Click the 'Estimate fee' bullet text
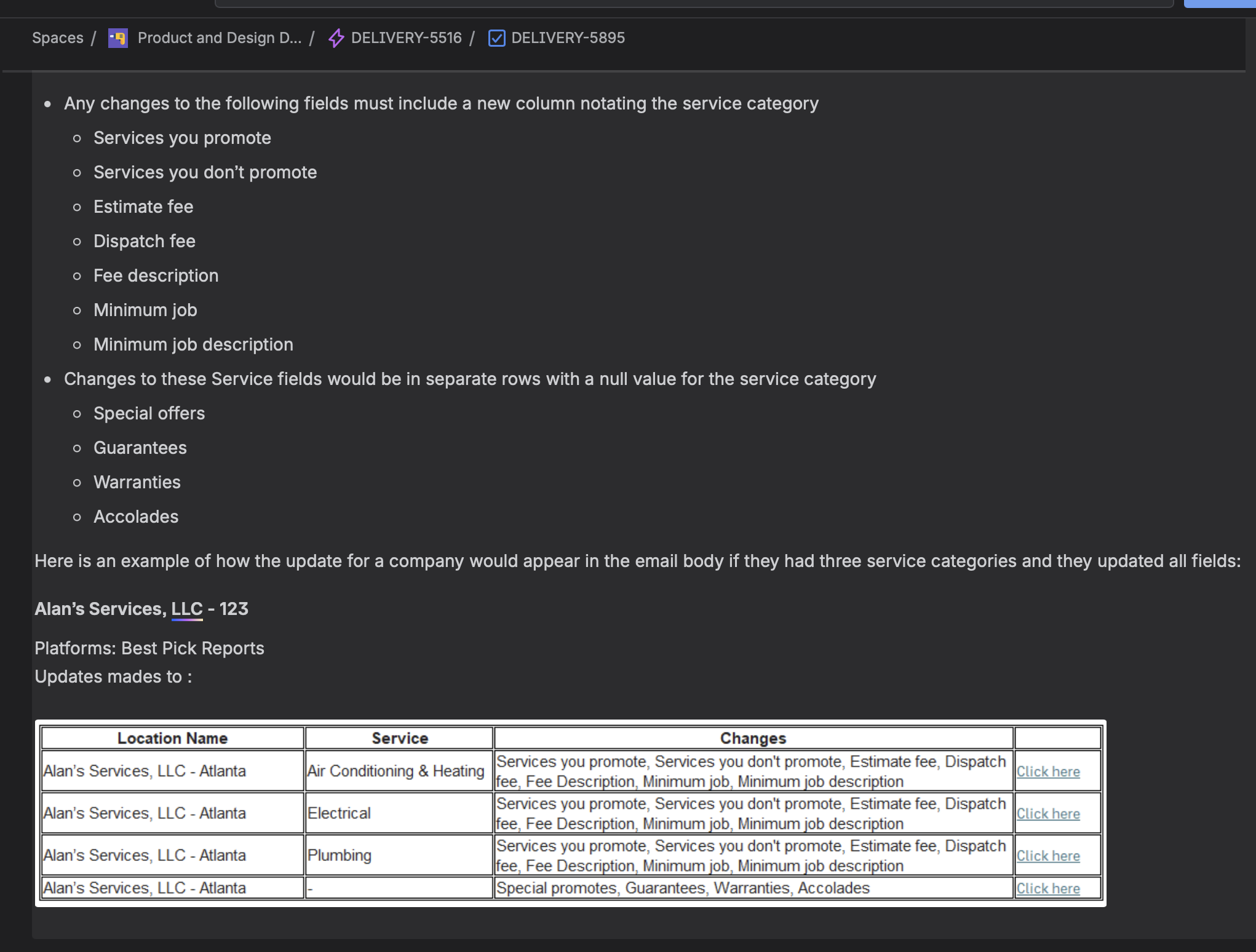1256x952 pixels. (x=143, y=207)
